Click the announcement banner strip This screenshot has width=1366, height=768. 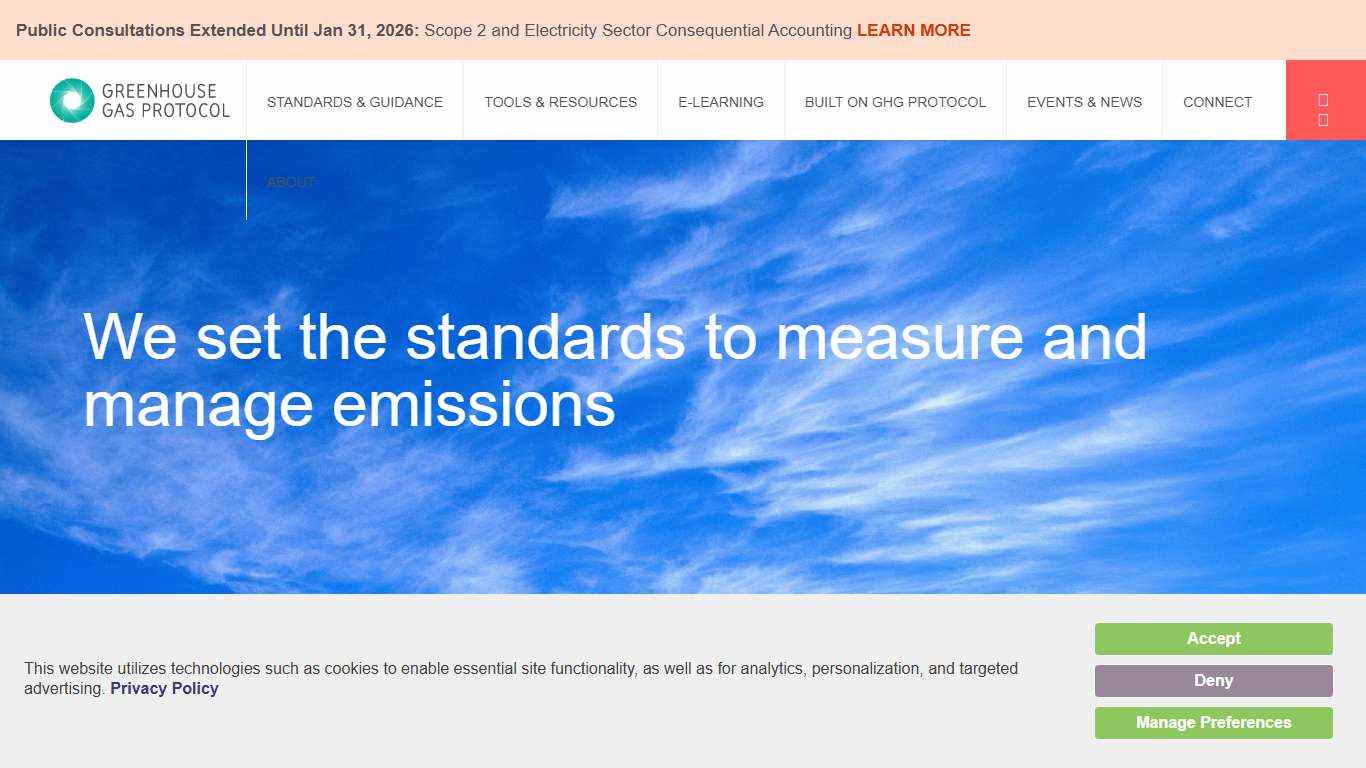pyautogui.click(x=683, y=30)
